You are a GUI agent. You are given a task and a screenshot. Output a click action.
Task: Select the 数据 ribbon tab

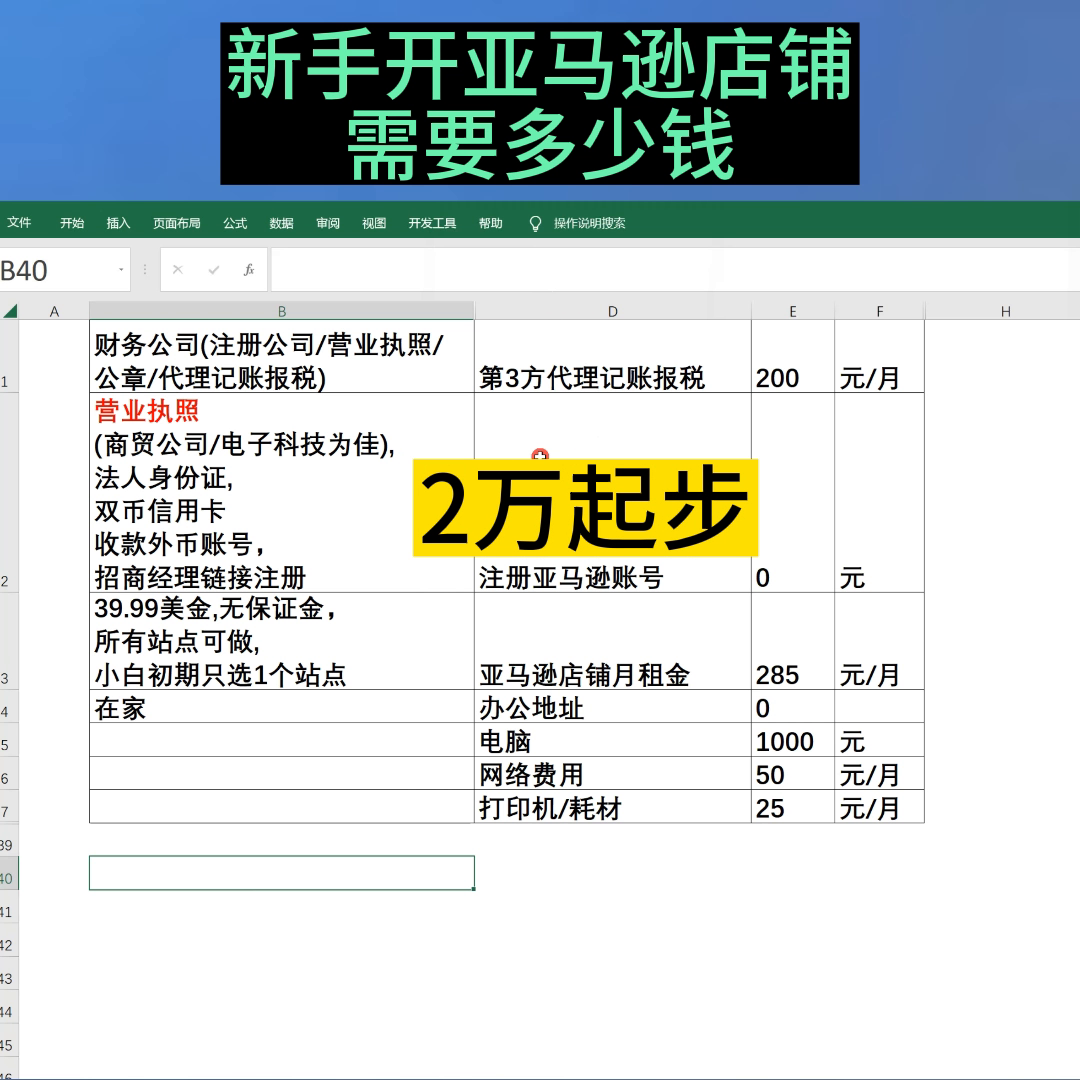tap(281, 223)
